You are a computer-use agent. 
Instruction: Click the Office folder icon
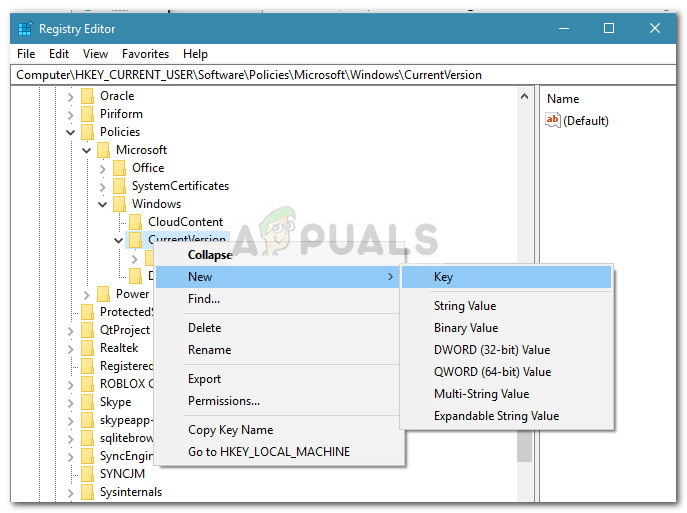119,168
